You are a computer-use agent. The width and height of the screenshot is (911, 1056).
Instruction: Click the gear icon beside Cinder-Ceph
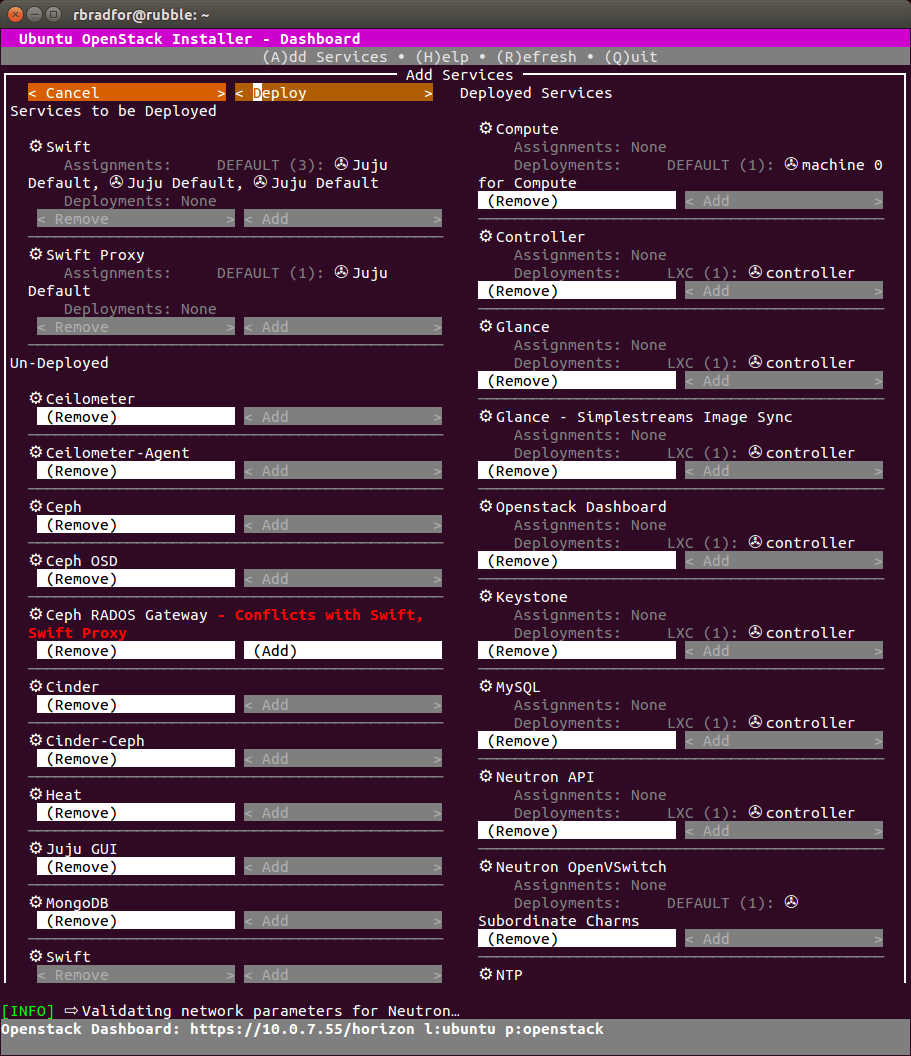(x=36, y=739)
